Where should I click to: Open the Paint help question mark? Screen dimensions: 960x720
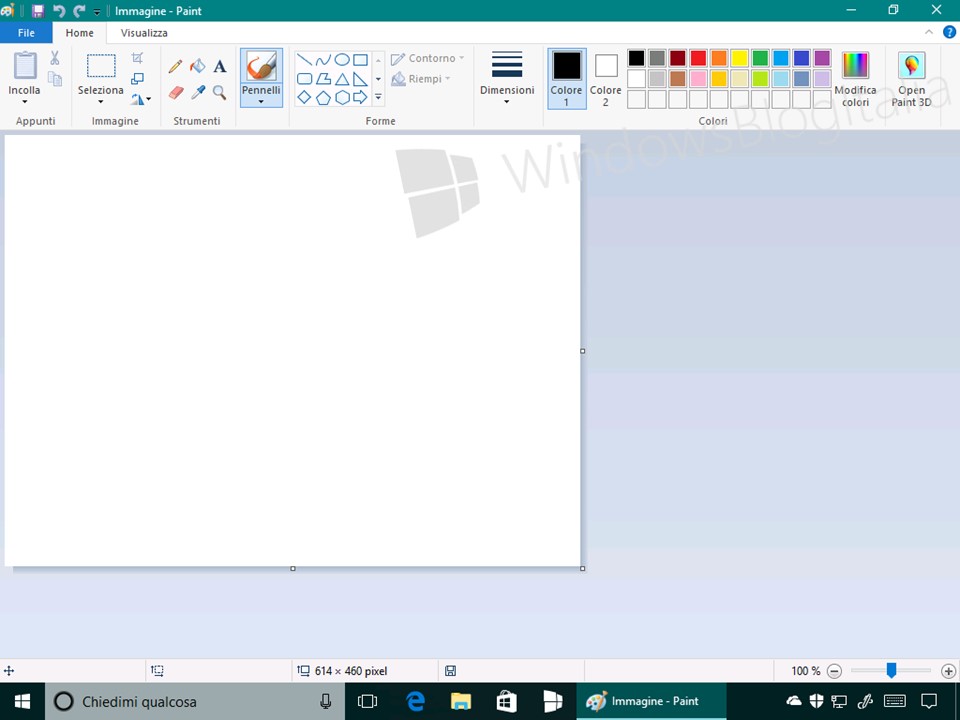(x=949, y=32)
